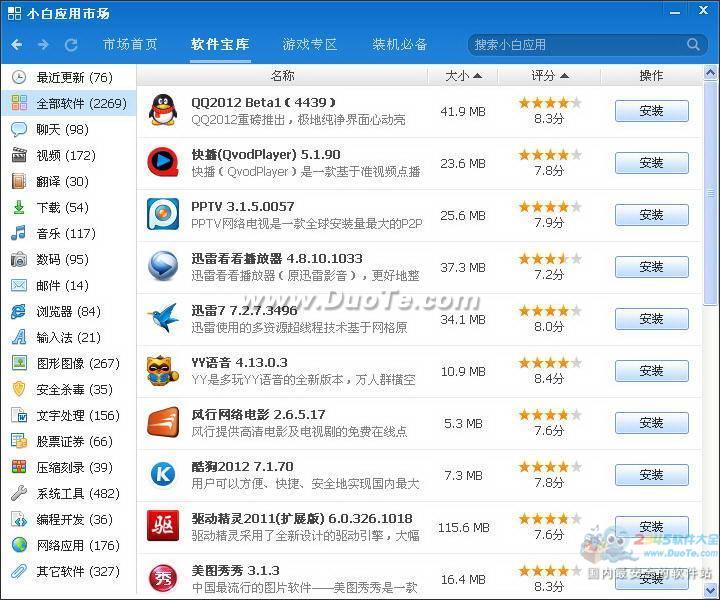Image resolution: width=720 pixels, height=600 pixels.
Task: Click the 视频 clapperboard icon
Action: (19, 155)
